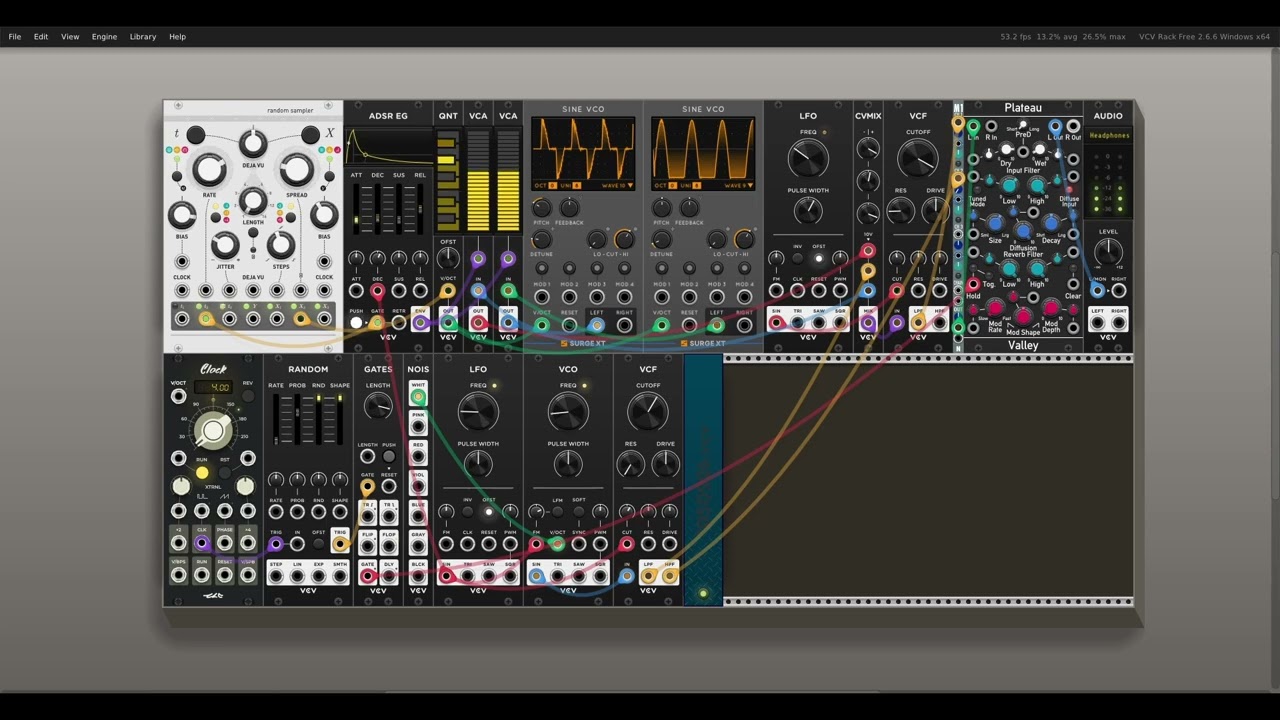Click the AUDIO module L/MON input jack
This screenshot has height=720, width=1280.
(x=1097, y=291)
